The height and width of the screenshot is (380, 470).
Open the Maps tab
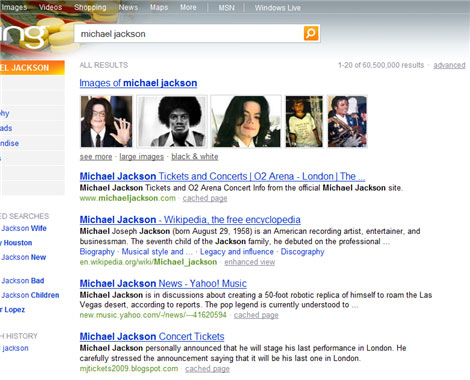pos(159,7)
